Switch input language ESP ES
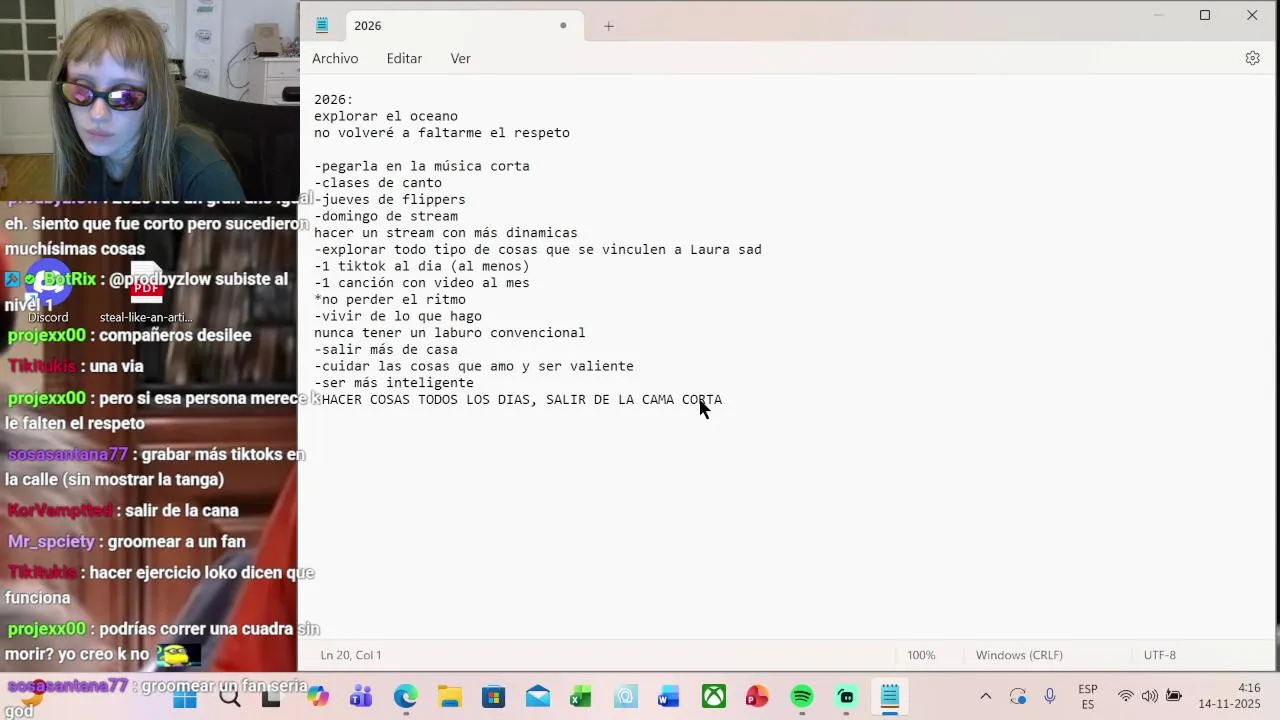Viewport: 1280px width, 720px height. 1088,697
